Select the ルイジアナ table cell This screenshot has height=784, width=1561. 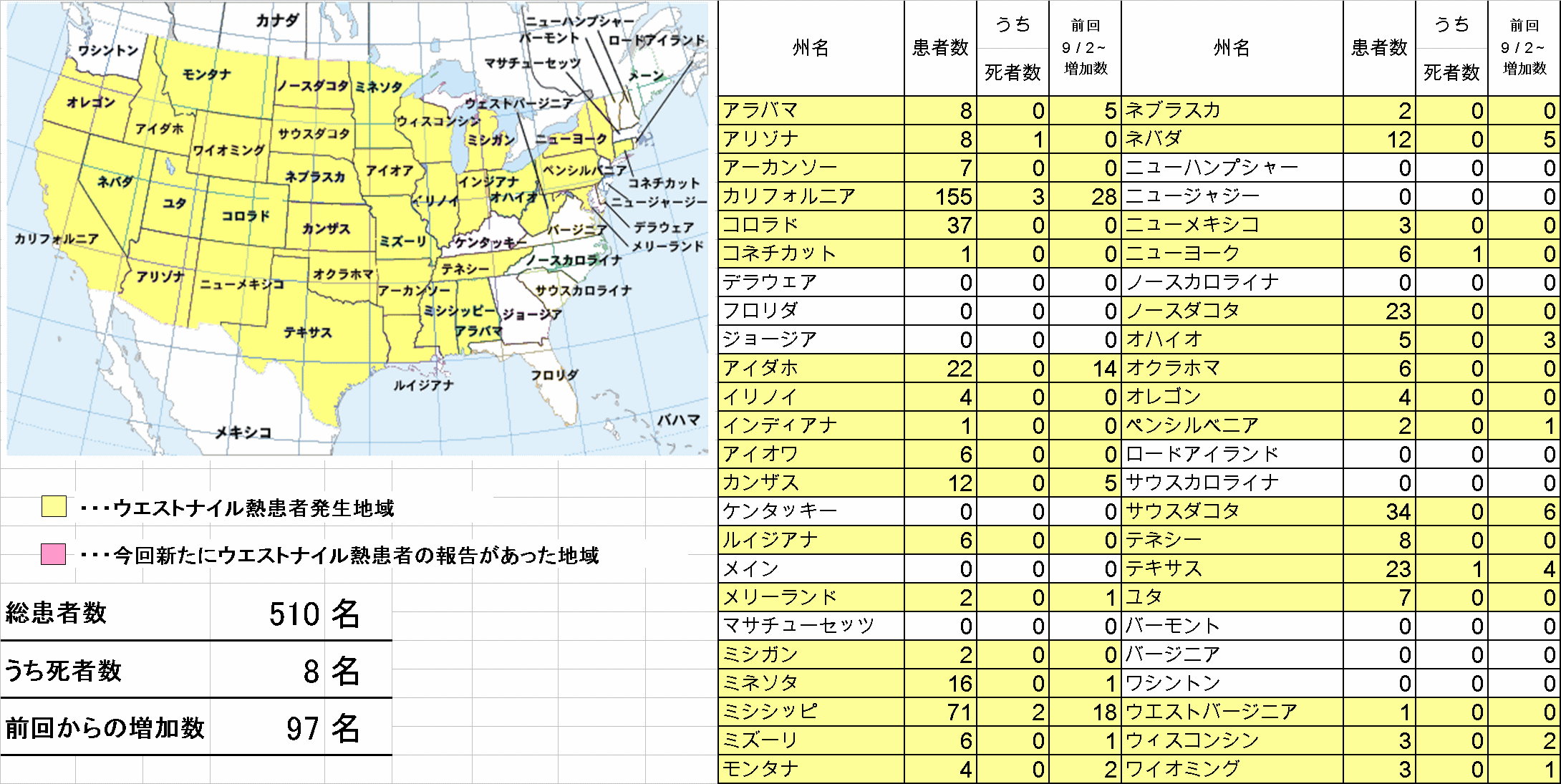point(811,540)
